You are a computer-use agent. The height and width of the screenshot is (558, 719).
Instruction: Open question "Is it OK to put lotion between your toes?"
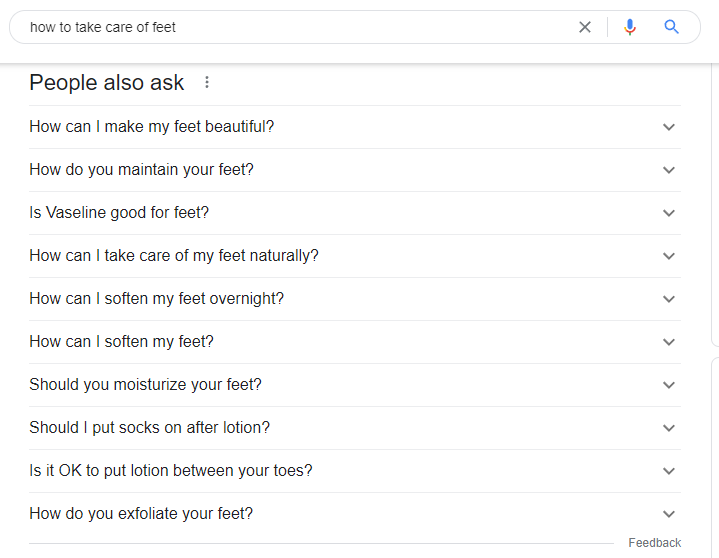pyautogui.click(x=171, y=471)
